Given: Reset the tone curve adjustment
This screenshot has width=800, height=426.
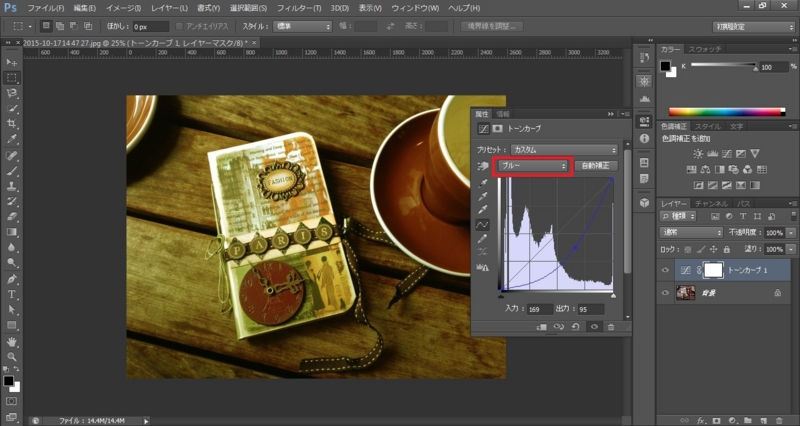Looking at the screenshot, I should (576, 327).
